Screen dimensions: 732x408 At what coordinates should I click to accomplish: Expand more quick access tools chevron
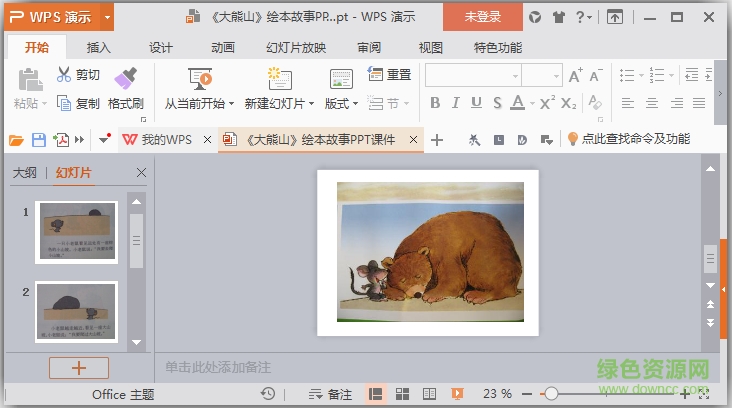(x=79, y=140)
